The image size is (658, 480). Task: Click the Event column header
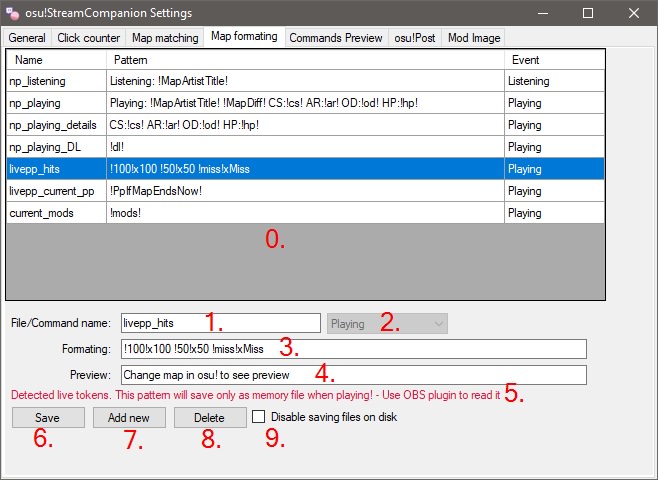click(x=555, y=60)
